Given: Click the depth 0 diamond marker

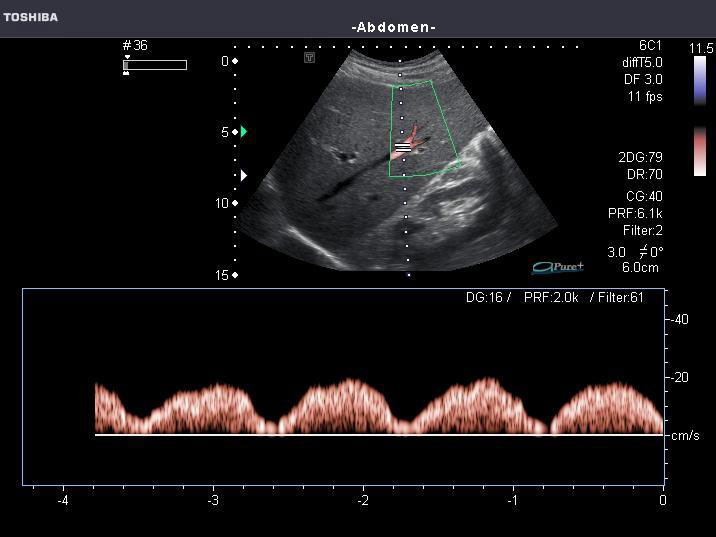Looking at the screenshot, I should [236, 61].
